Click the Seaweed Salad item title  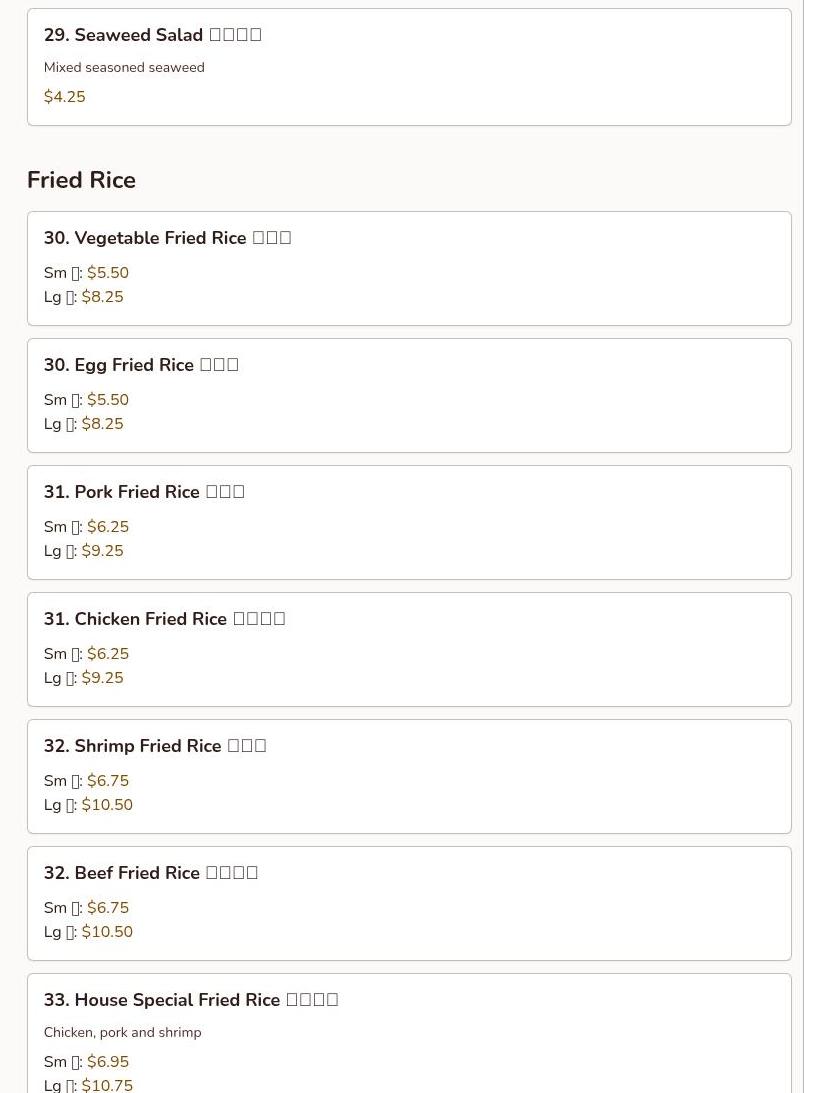[152, 35]
